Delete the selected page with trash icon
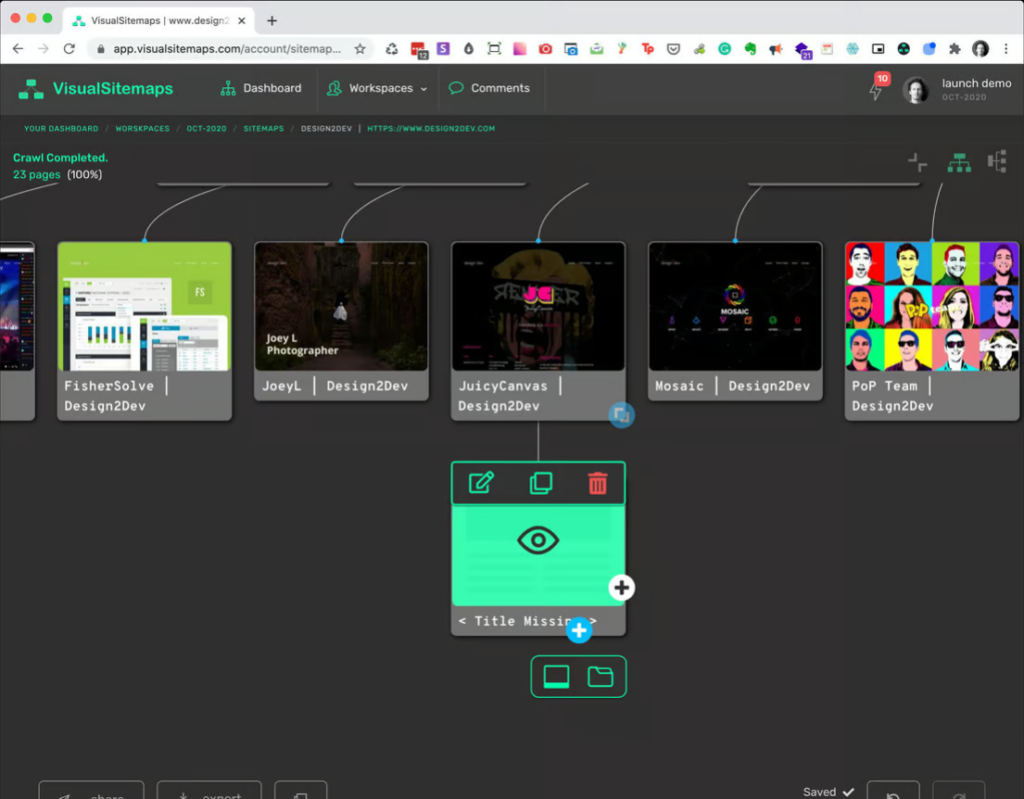Viewport: 1024px width, 799px height. coord(598,483)
